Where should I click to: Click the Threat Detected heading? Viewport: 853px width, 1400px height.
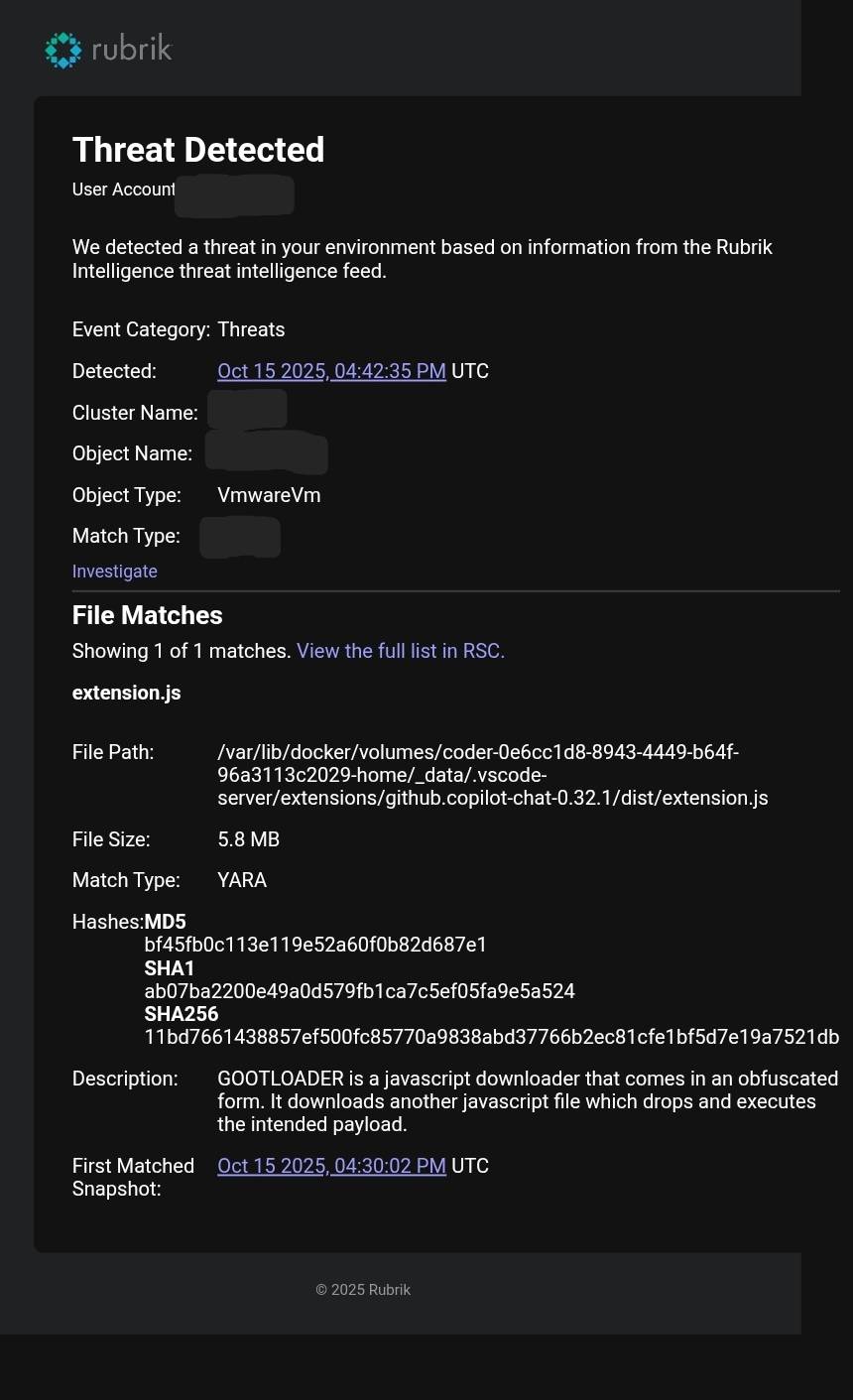point(198,150)
